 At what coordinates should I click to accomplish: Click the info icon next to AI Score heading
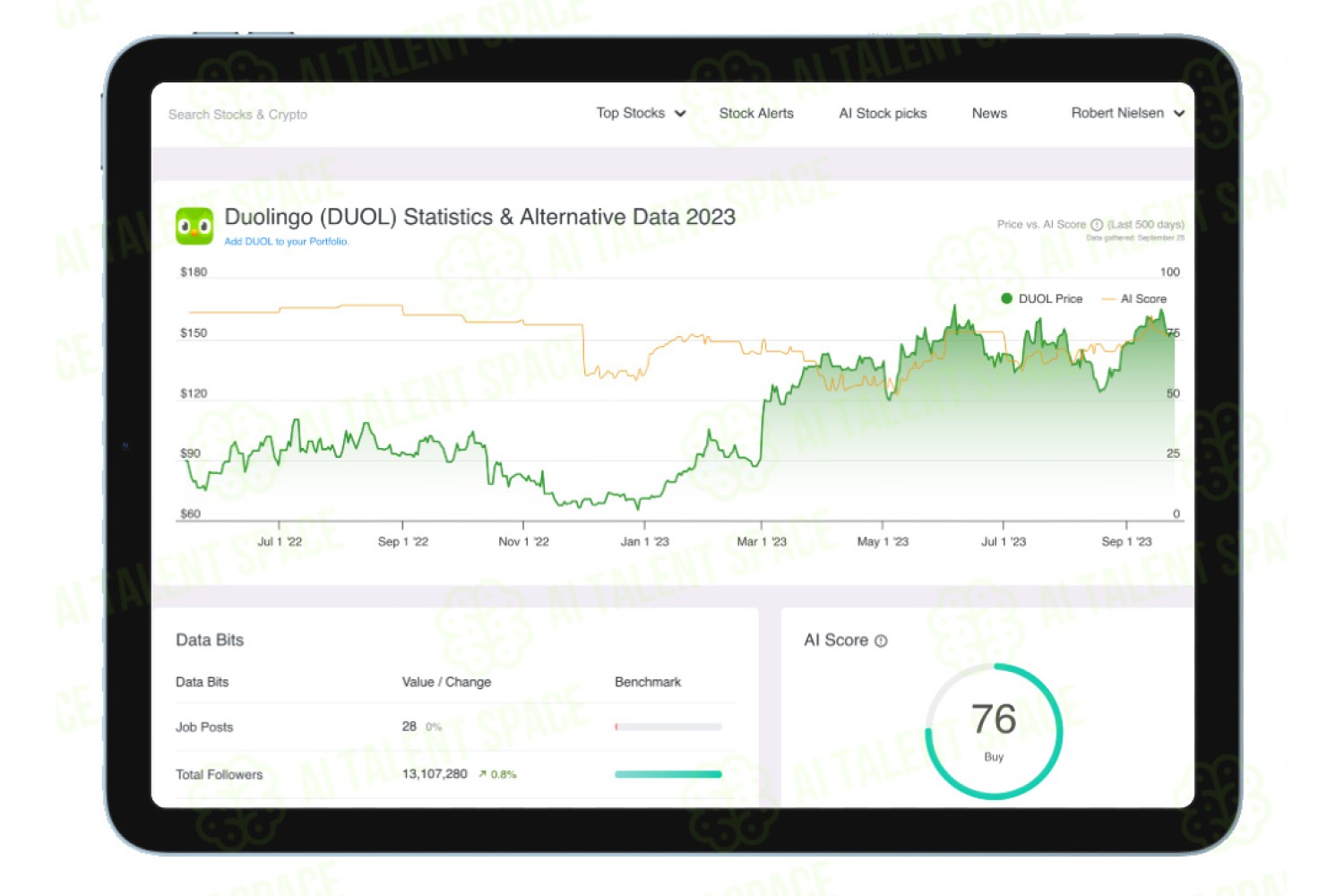click(881, 641)
